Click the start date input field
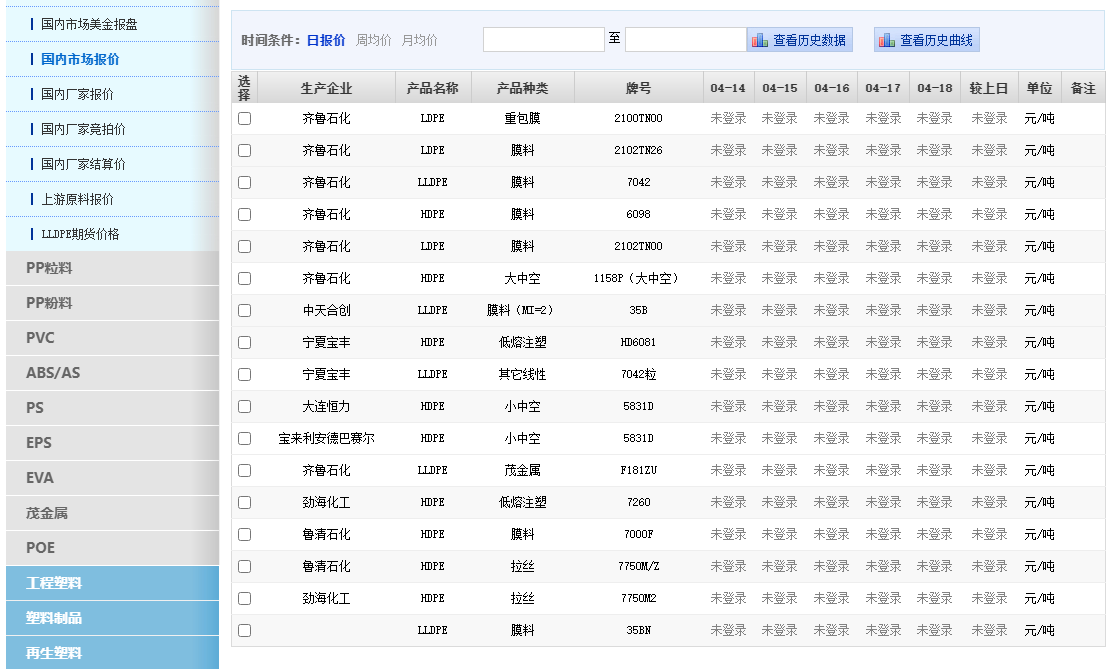Viewport: 1108px width, 669px height. pyautogui.click(x=543, y=40)
